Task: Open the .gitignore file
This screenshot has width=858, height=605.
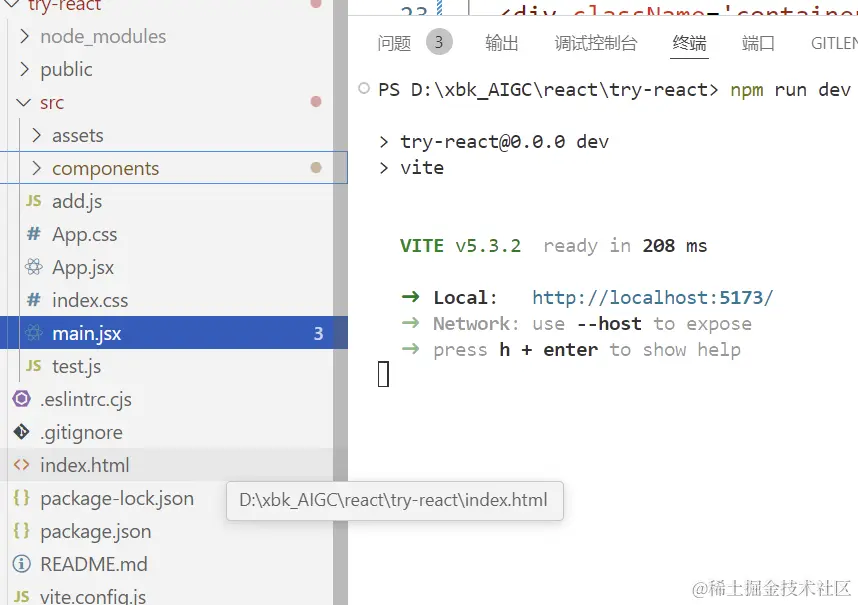Action: [x=82, y=432]
